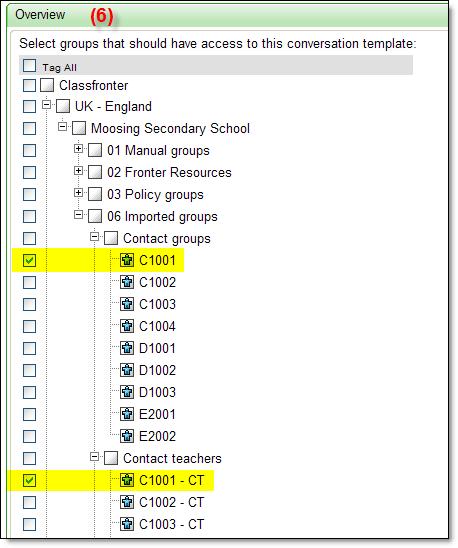Expand the 01 Manual groups node
The image size is (458, 548).
coord(78,149)
